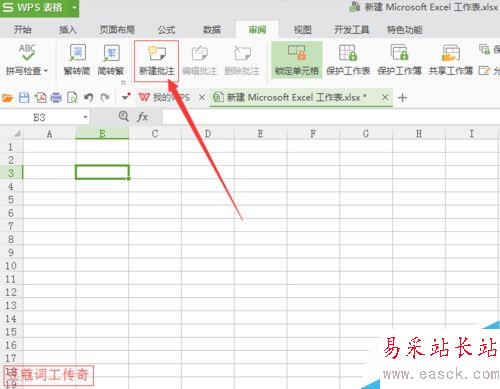Select column E header
The height and width of the screenshot is (389, 500).
pos(261,134)
